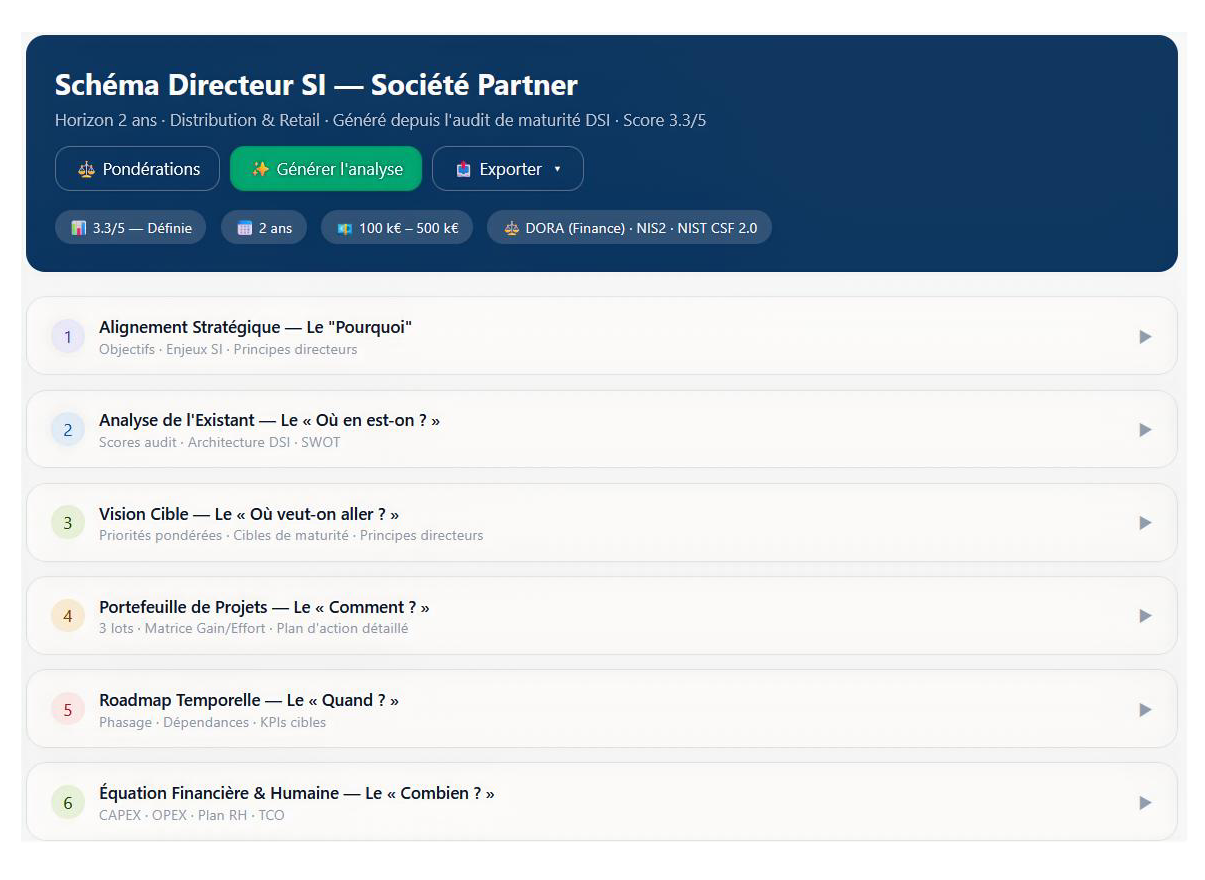Open Vision Cible — Où veut-on aller title
This screenshot has height=880, width=1205.
[x=249, y=514]
